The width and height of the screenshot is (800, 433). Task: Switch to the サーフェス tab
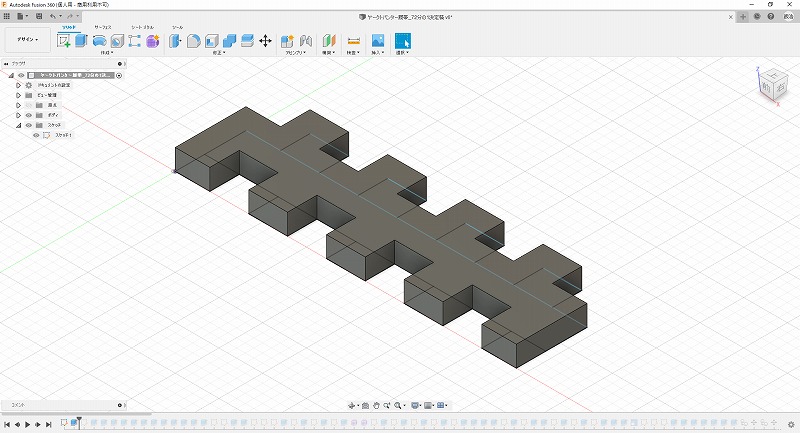click(102, 27)
